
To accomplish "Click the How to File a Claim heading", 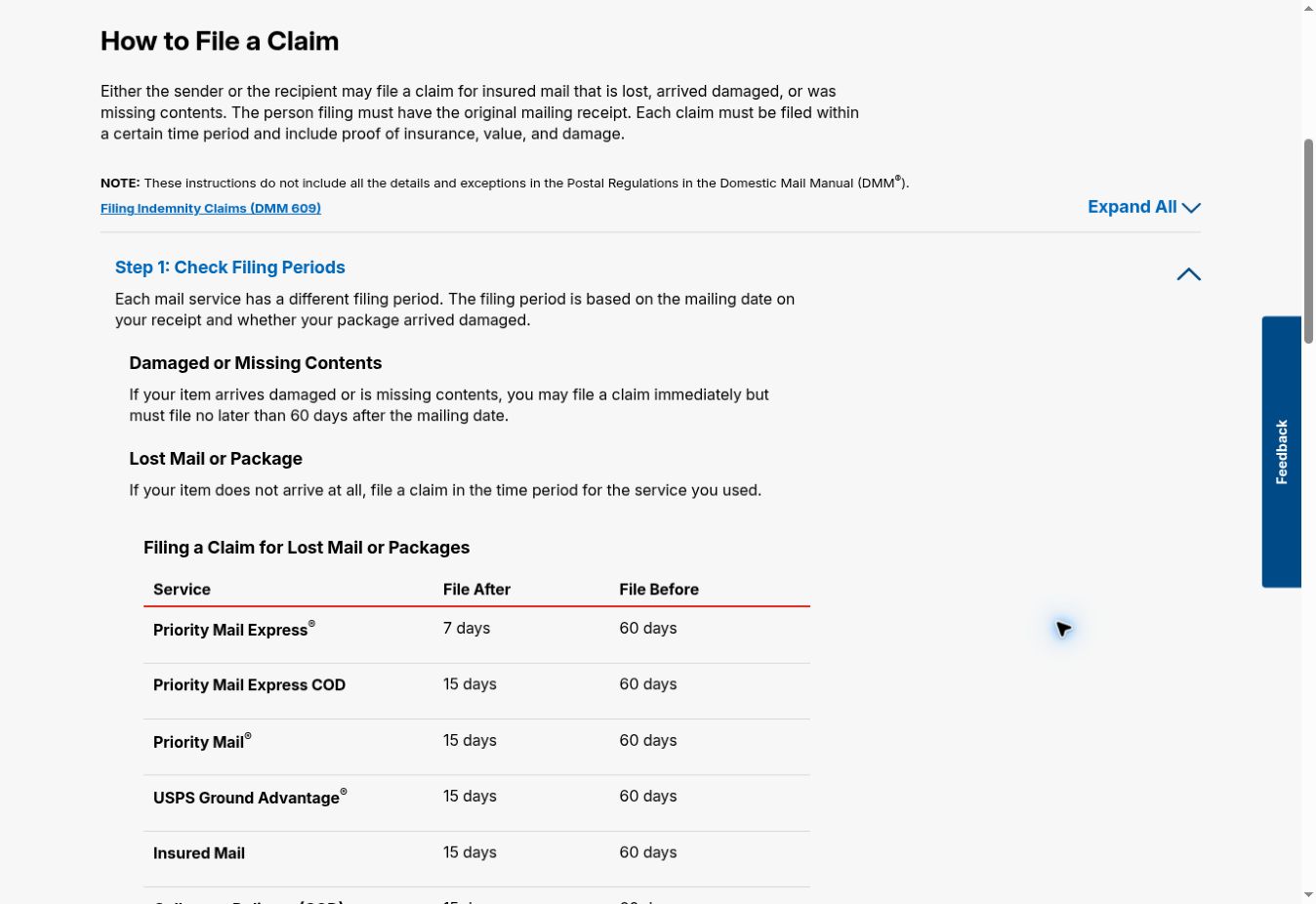I will tap(220, 41).
